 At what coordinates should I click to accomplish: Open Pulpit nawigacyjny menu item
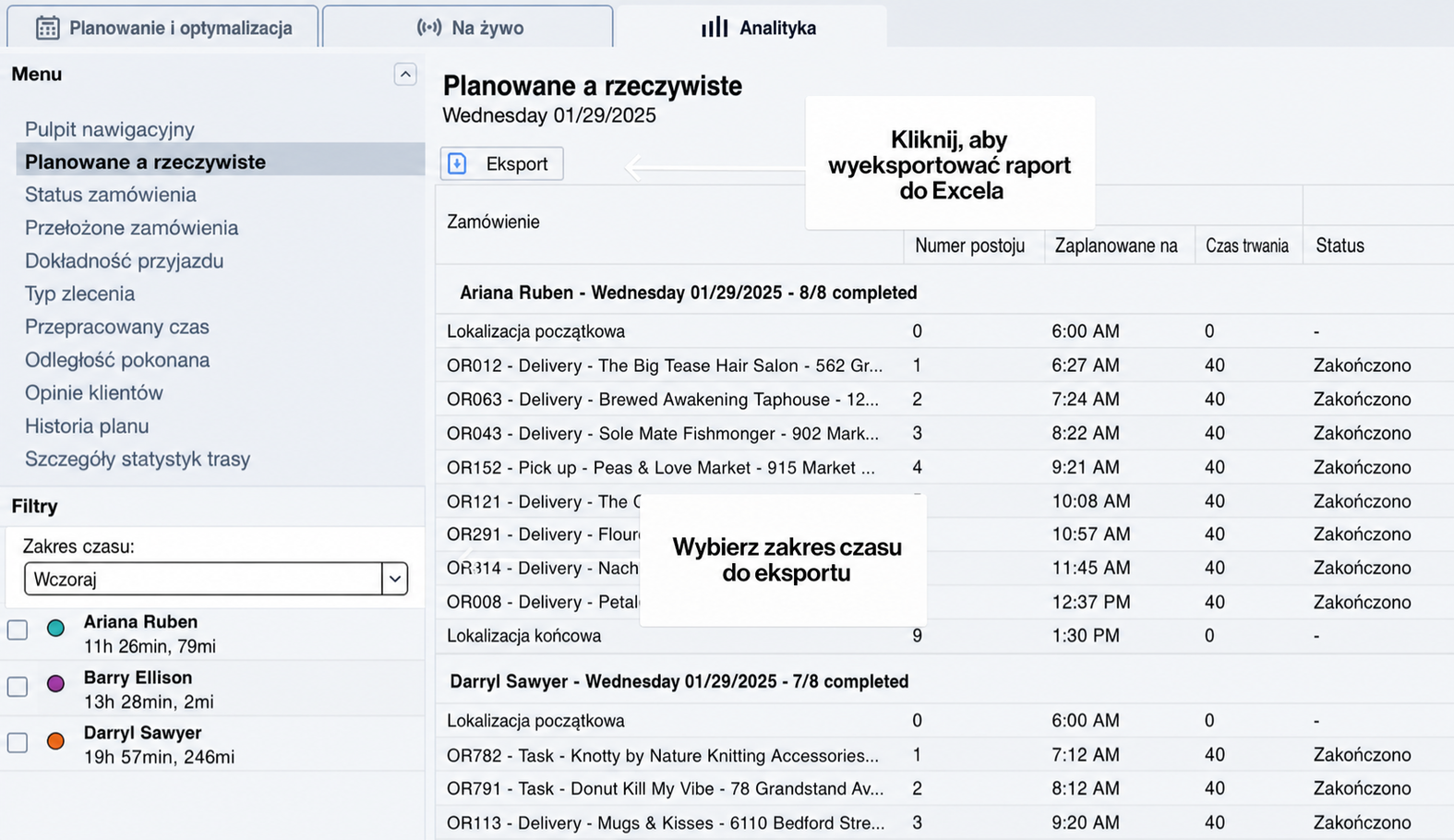pos(110,129)
